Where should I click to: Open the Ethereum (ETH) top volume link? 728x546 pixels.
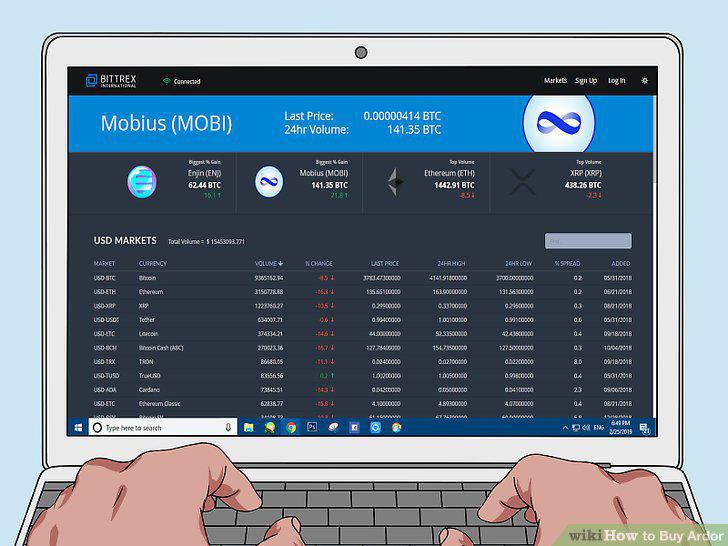click(449, 173)
